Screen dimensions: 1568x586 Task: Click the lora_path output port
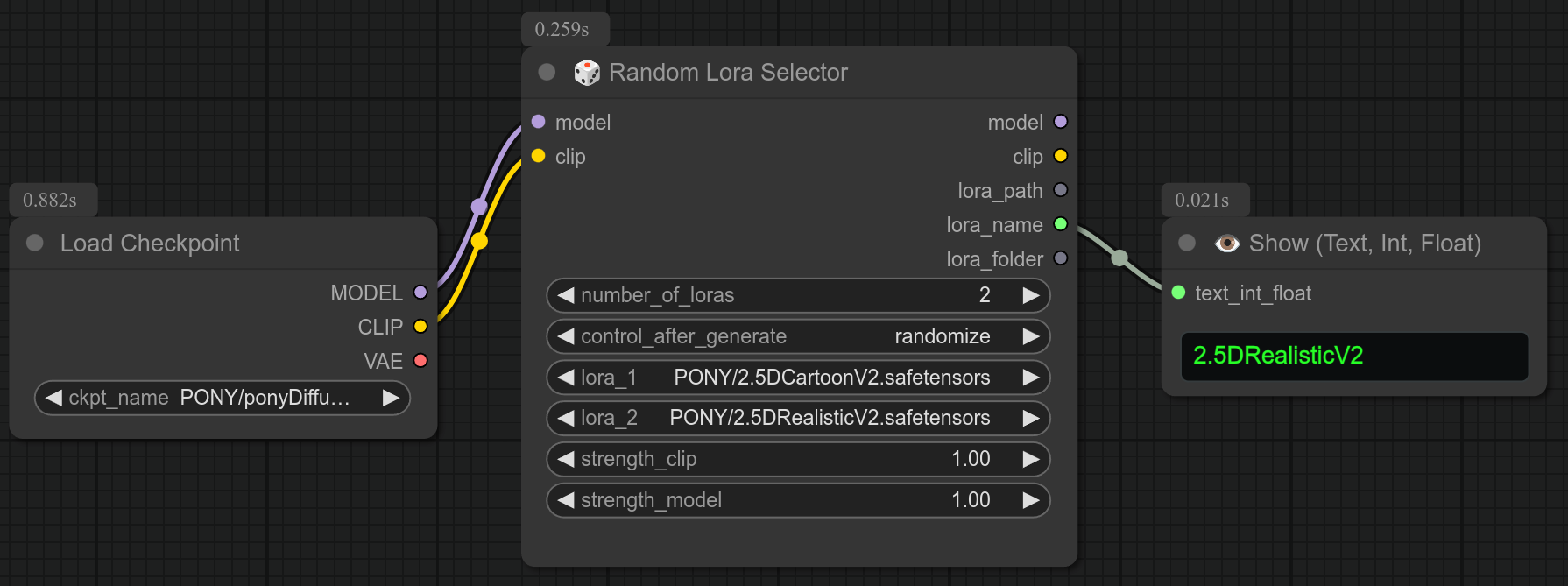tap(1060, 190)
